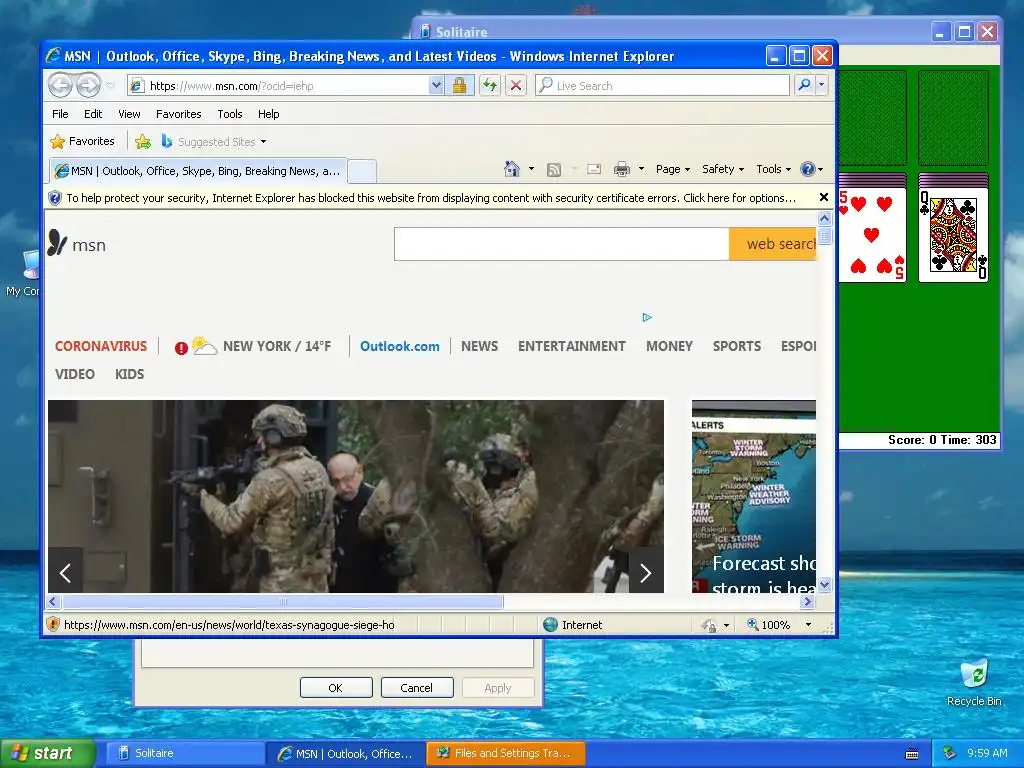Click the Solitaire queen of clubs card
Image resolution: width=1024 pixels, height=768 pixels.
[x=953, y=235]
